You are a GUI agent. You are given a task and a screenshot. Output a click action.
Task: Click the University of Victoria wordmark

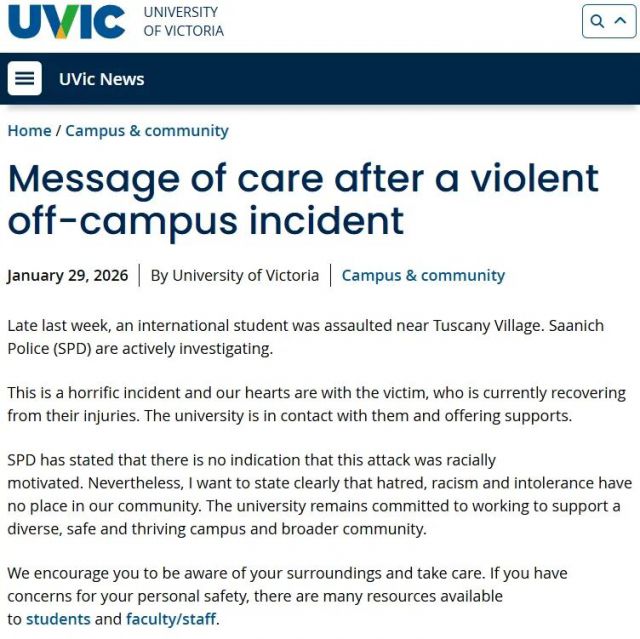pyautogui.click(x=184, y=21)
